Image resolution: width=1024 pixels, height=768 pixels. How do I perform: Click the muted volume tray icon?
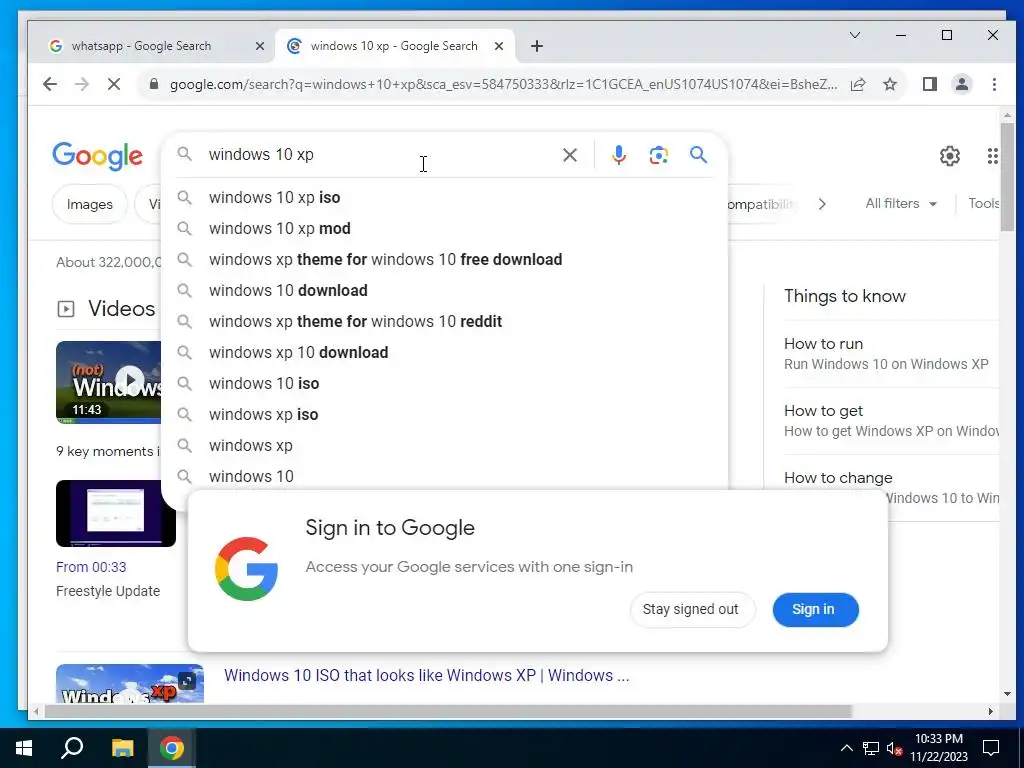click(x=895, y=748)
